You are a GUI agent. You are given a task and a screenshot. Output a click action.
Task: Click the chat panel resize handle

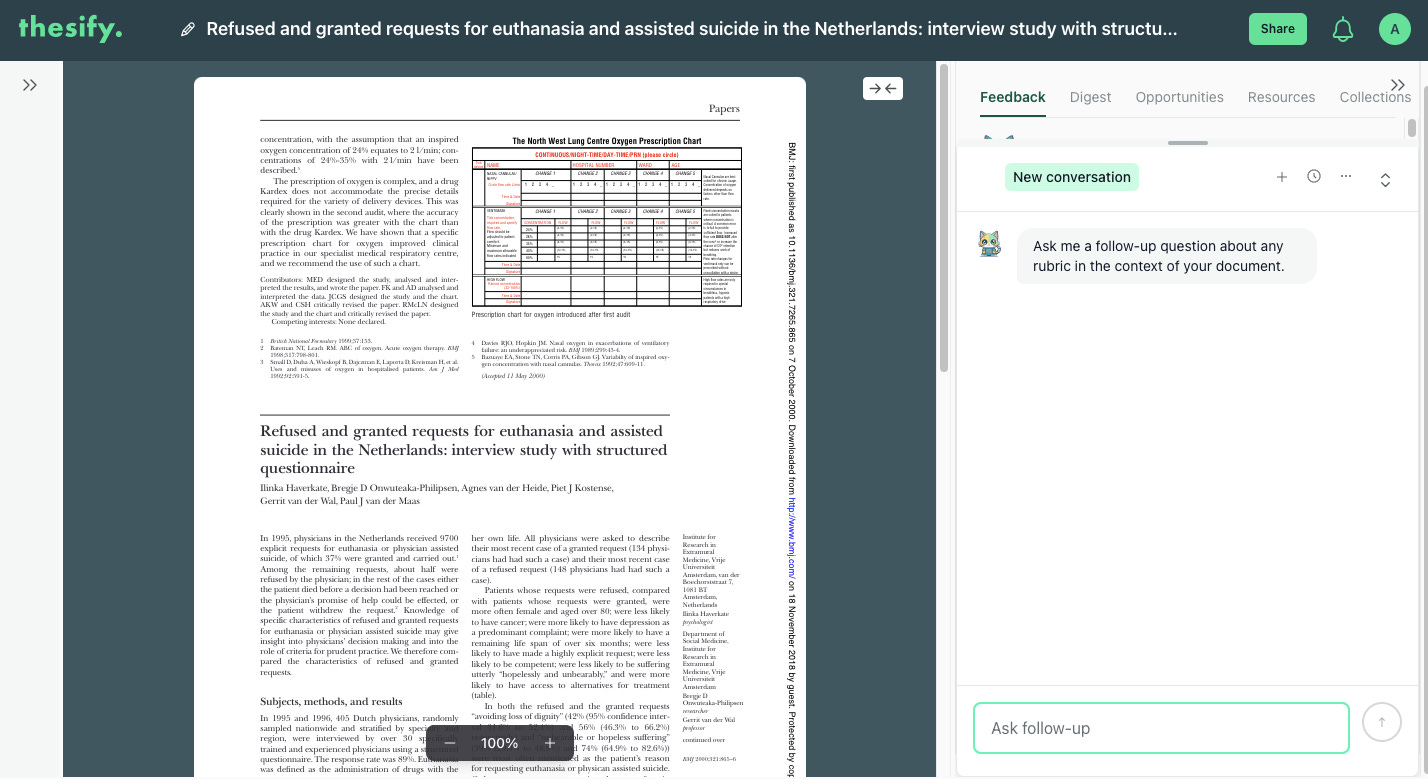coord(1188,143)
